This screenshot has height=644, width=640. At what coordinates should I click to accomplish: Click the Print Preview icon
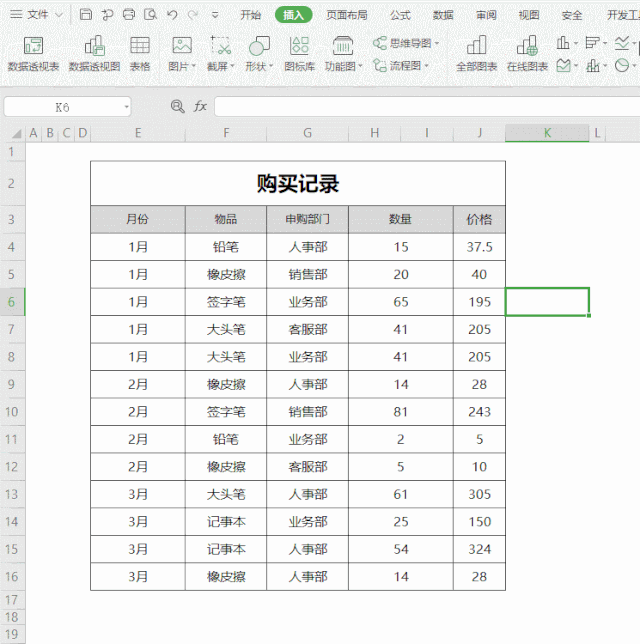tap(150, 15)
